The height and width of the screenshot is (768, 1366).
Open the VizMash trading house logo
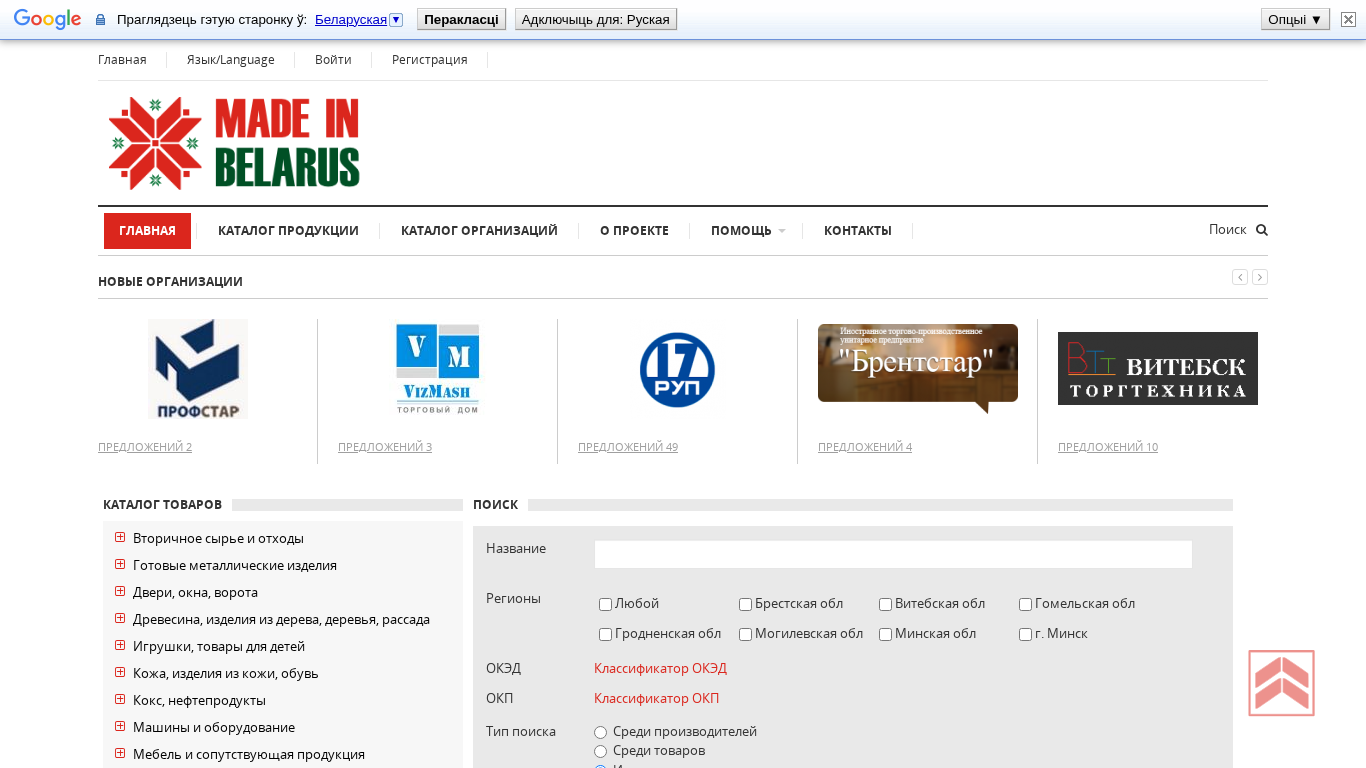(438, 369)
